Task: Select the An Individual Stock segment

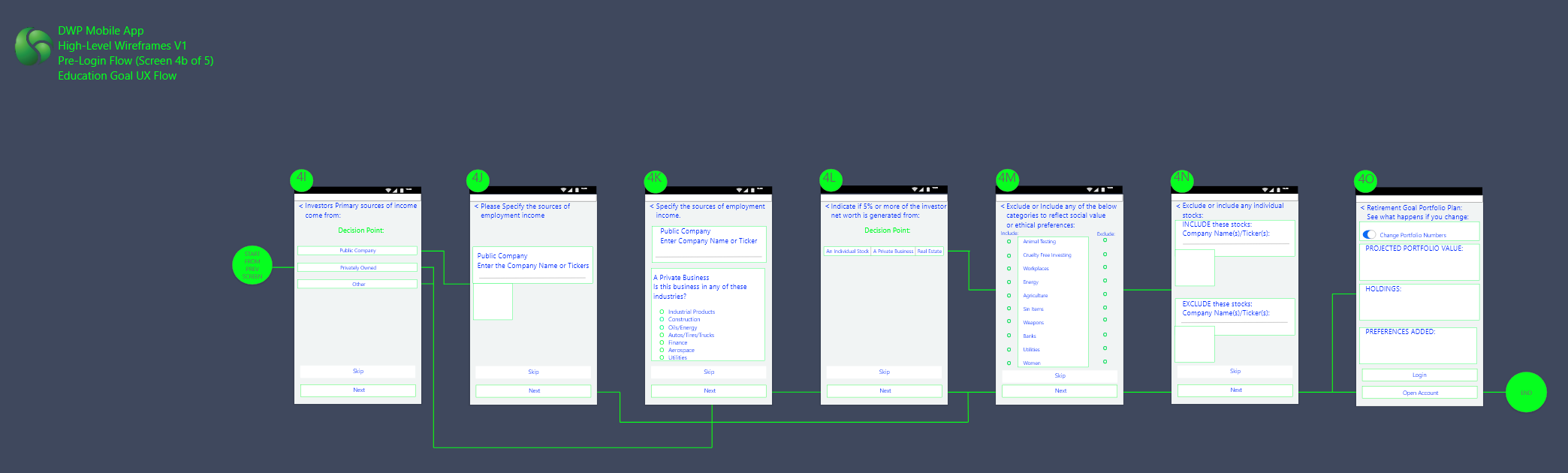Action: point(847,252)
